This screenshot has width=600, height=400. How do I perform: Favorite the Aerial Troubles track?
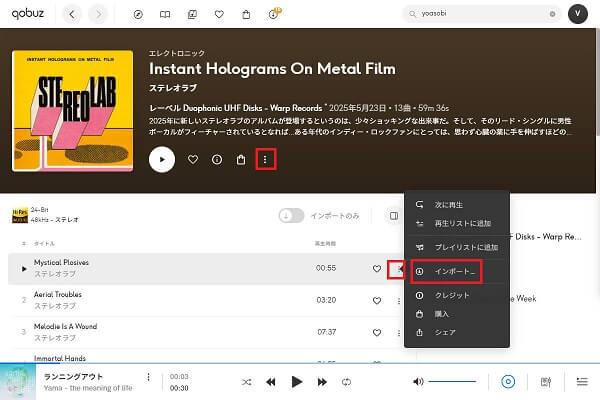pyautogui.click(x=377, y=300)
